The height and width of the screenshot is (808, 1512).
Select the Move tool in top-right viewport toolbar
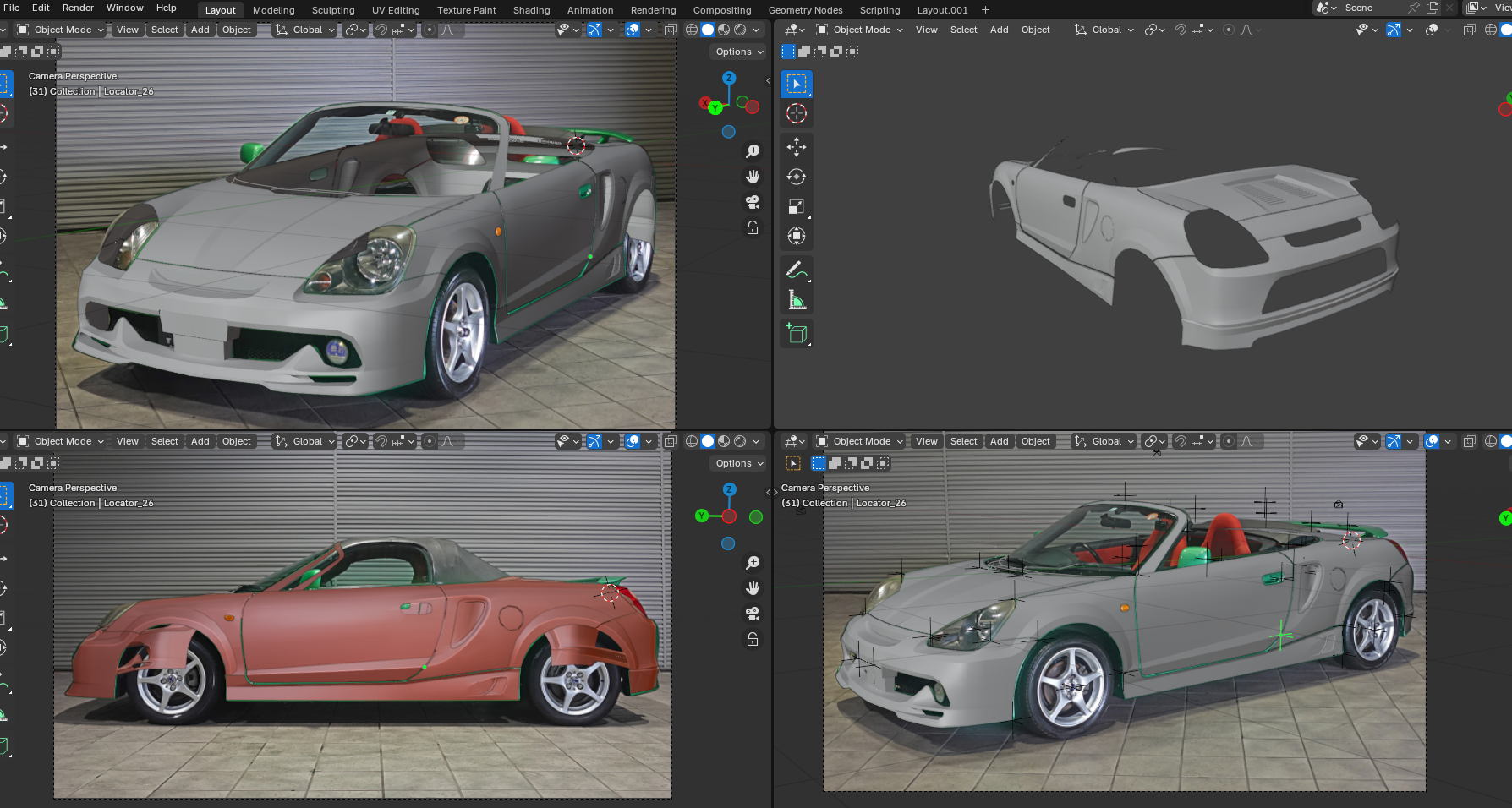tap(796, 147)
